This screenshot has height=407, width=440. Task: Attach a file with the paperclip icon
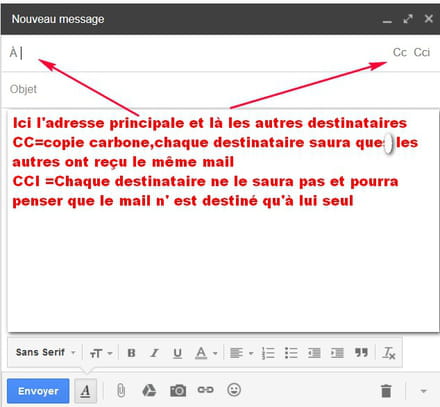(x=121, y=390)
